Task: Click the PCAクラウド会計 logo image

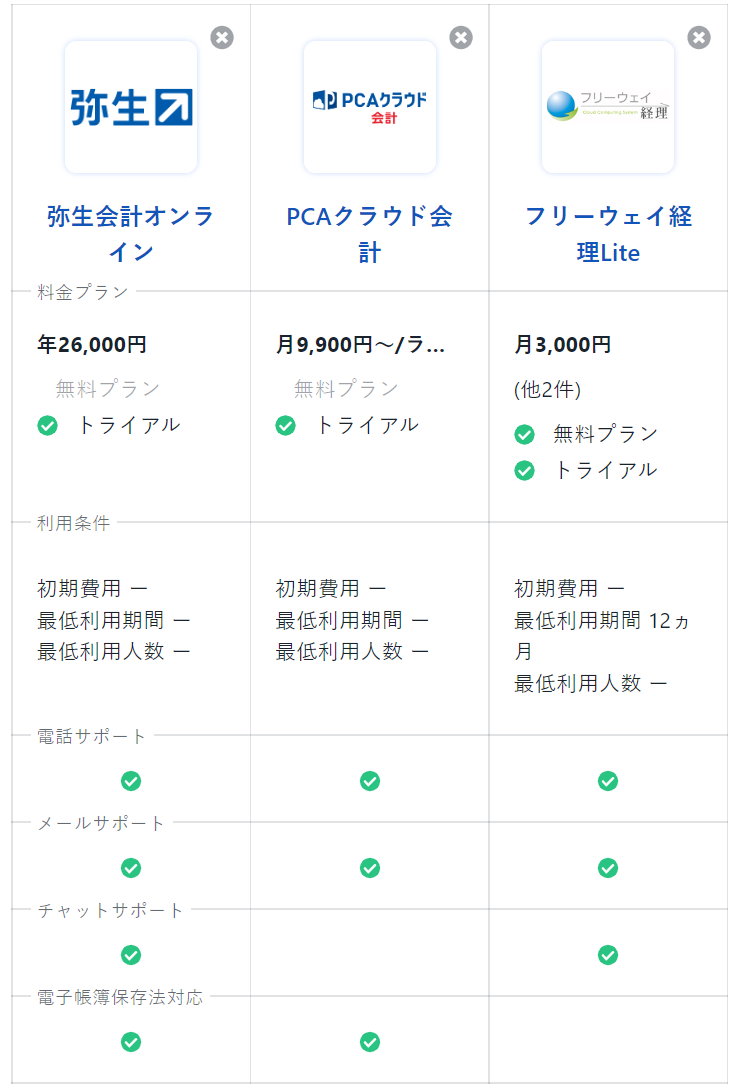Action: 370,107
